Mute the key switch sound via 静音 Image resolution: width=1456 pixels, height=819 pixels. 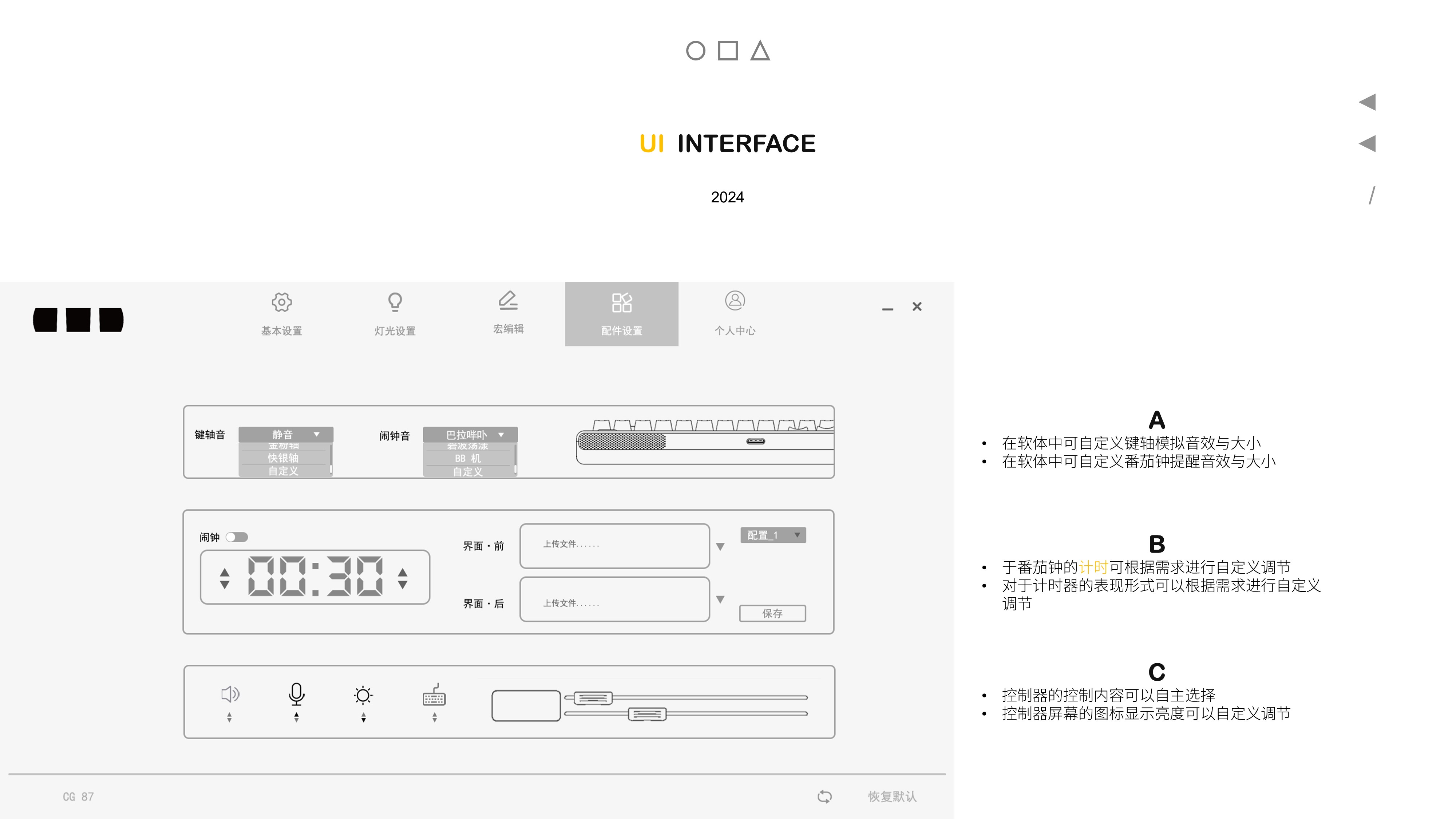tap(282, 434)
